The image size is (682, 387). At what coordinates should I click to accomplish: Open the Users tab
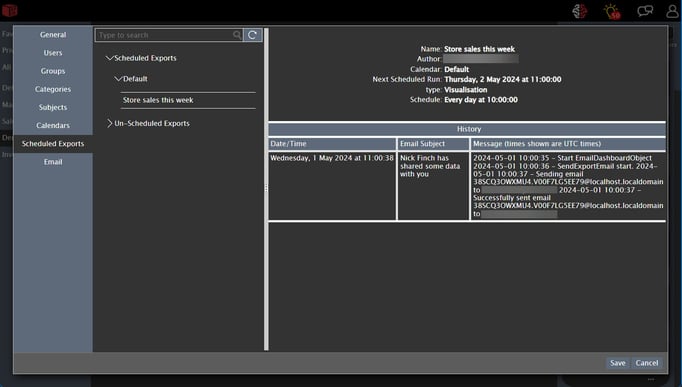53,53
